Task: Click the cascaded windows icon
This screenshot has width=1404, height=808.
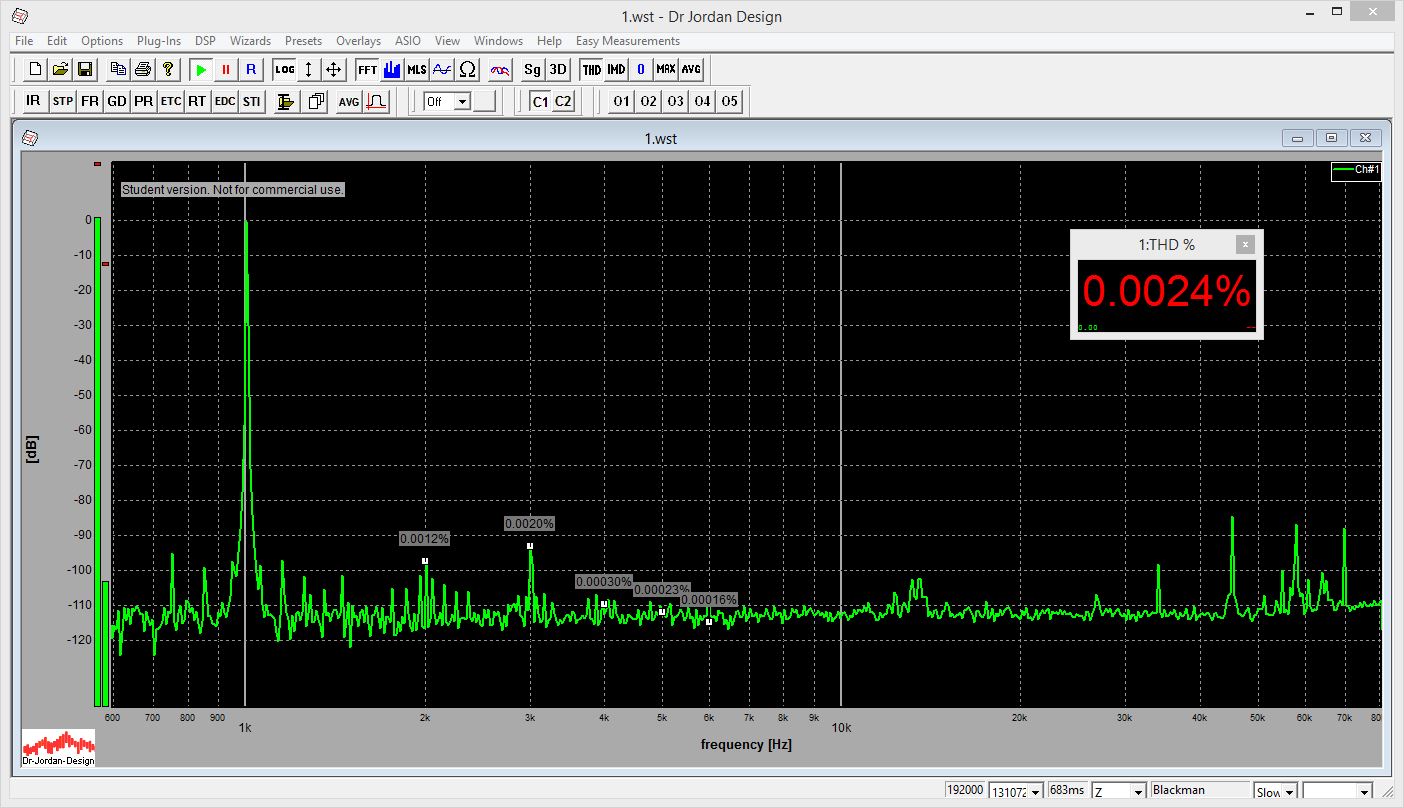Action: click(x=317, y=101)
